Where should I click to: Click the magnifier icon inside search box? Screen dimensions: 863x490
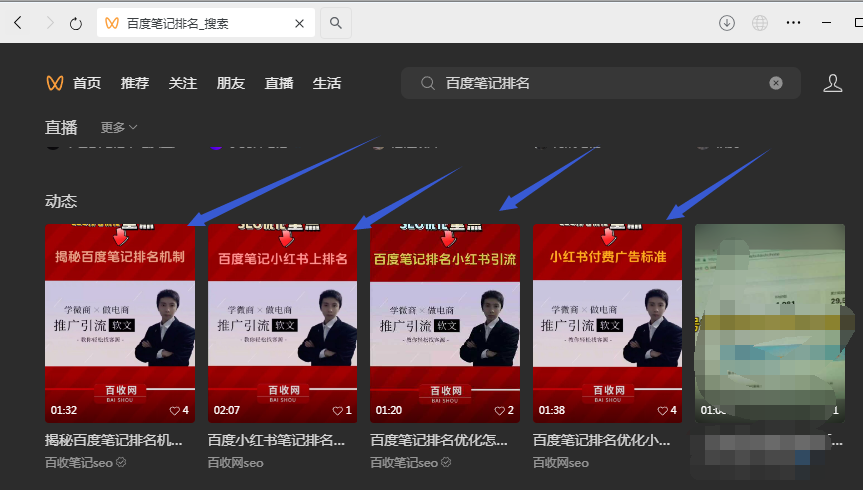pyautogui.click(x=428, y=83)
